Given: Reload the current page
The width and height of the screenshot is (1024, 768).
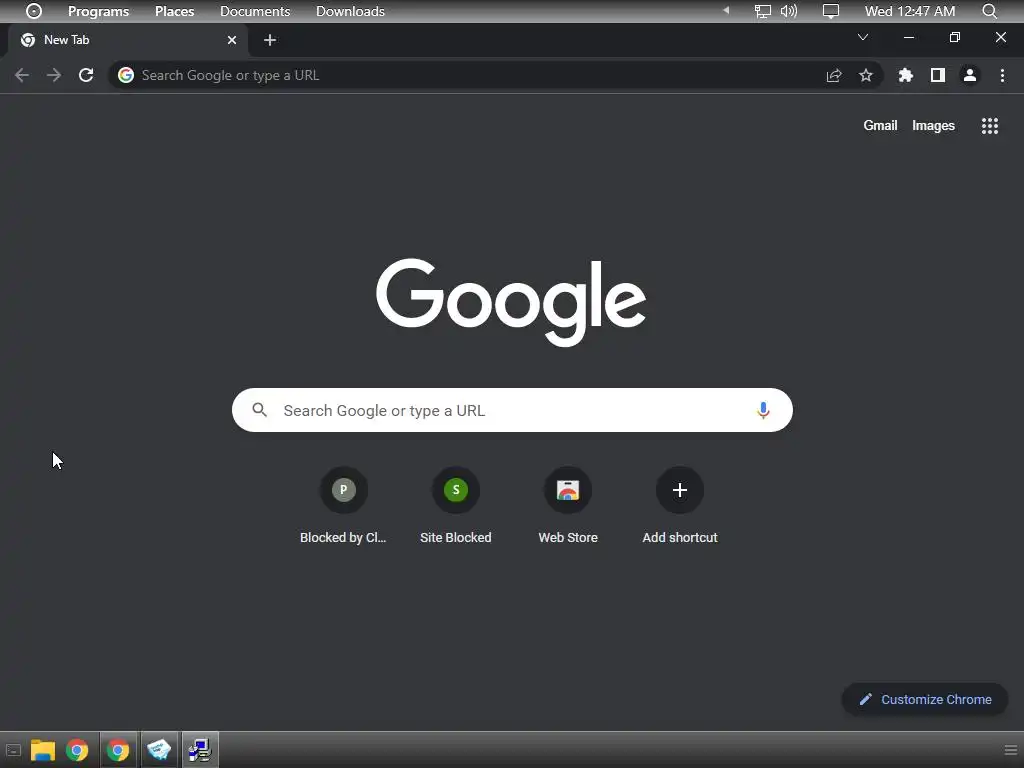Looking at the screenshot, I should click(x=86, y=75).
